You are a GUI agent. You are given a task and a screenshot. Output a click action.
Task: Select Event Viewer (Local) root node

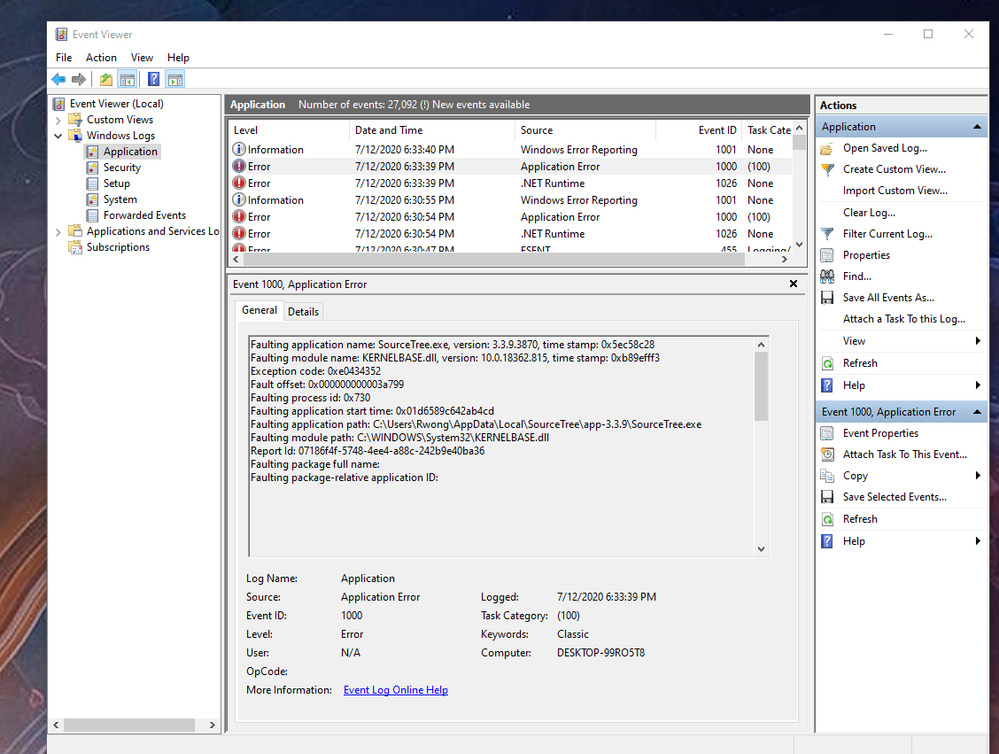click(117, 103)
